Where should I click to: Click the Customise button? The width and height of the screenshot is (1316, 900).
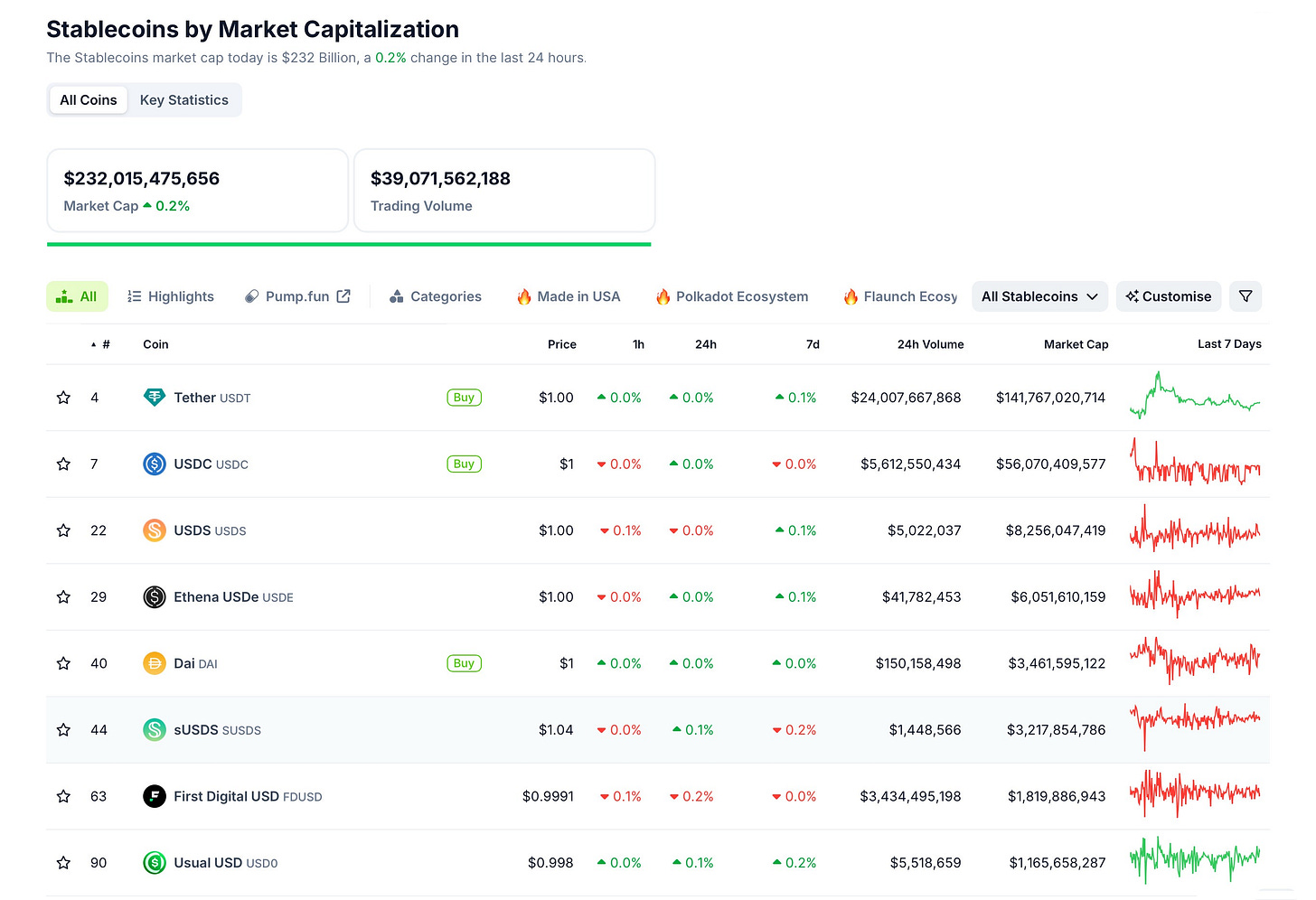pos(1169,296)
